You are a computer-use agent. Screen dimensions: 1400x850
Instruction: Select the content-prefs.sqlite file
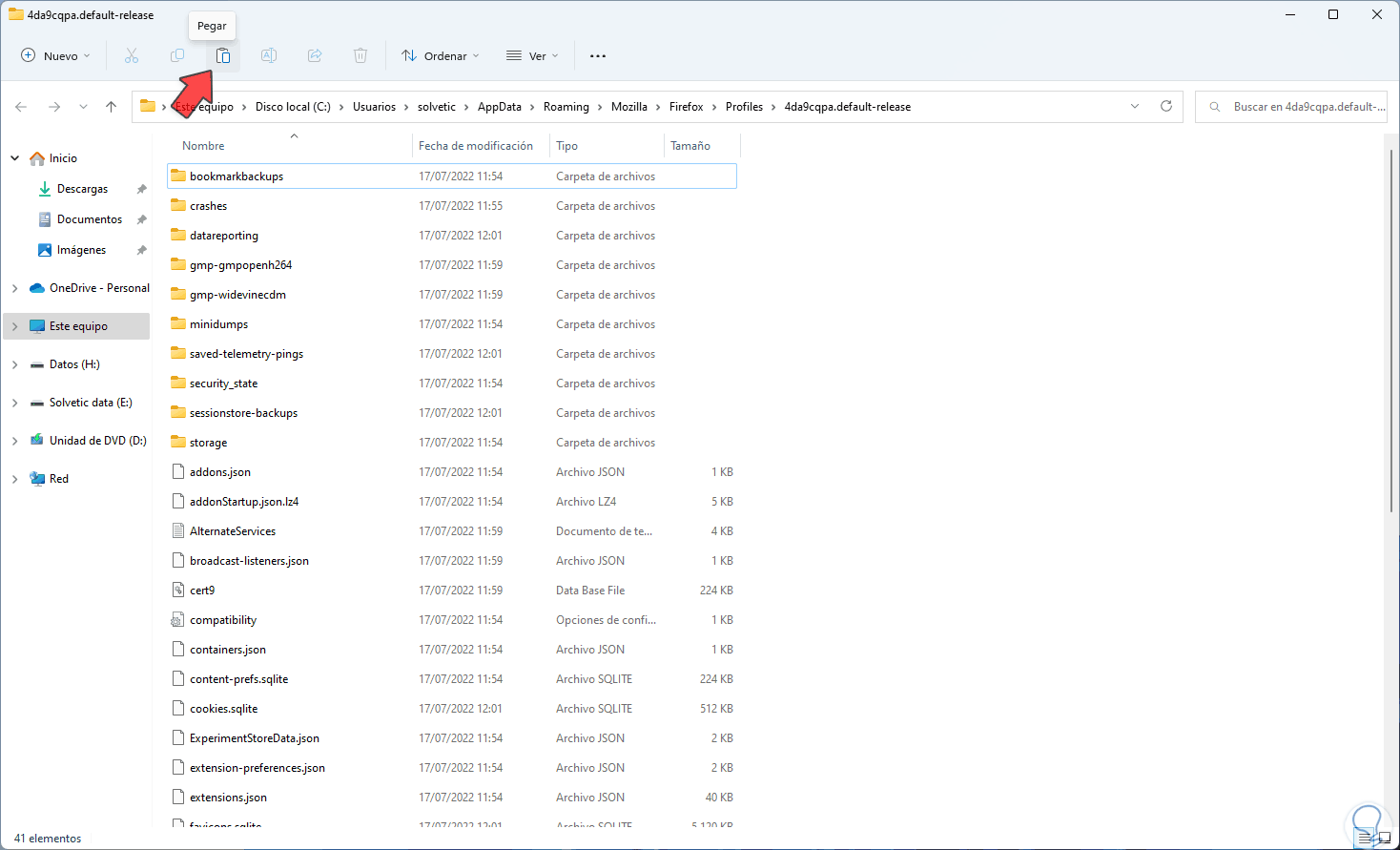(x=452, y=678)
